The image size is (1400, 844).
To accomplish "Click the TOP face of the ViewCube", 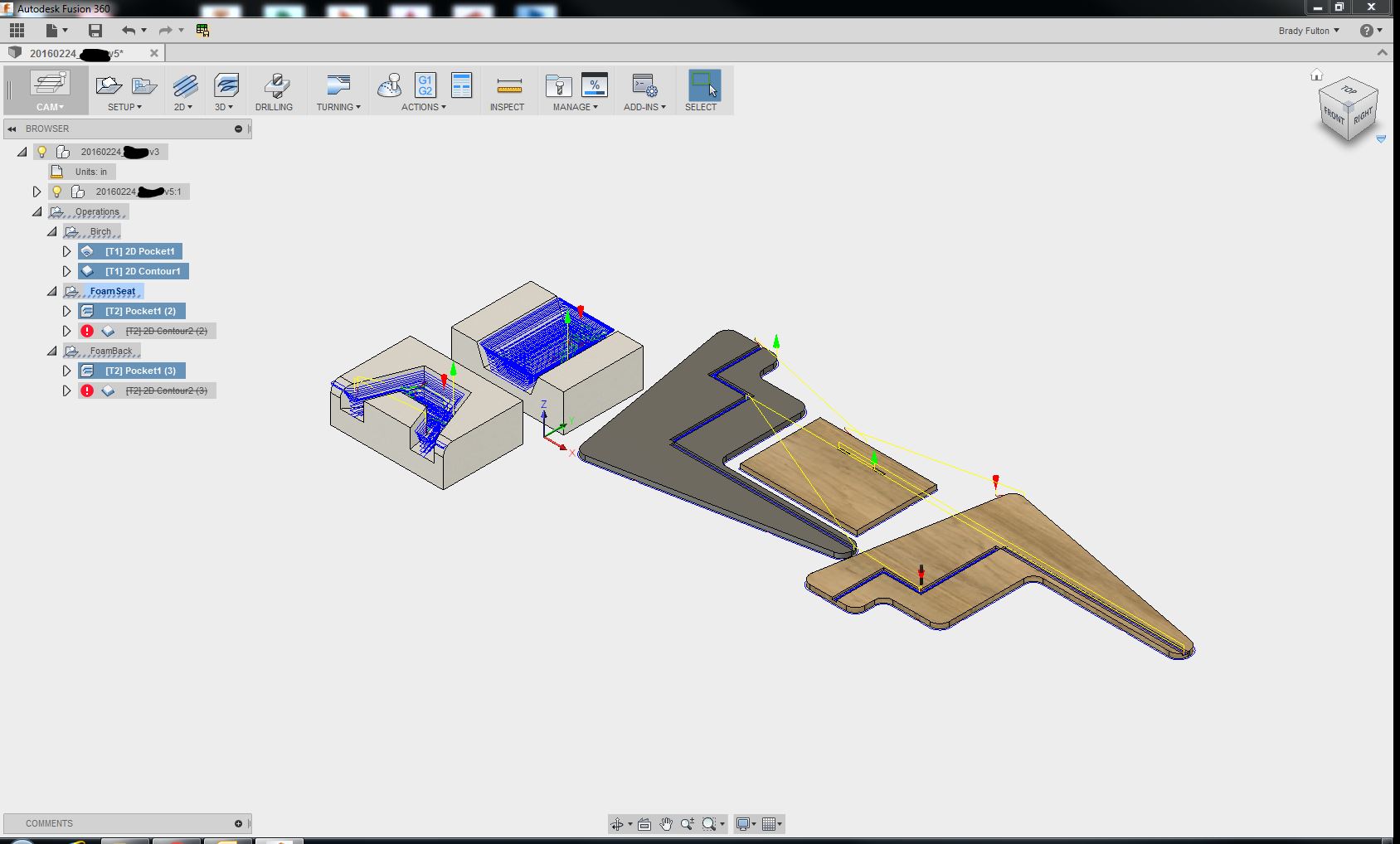I will pyautogui.click(x=1349, y=90).
